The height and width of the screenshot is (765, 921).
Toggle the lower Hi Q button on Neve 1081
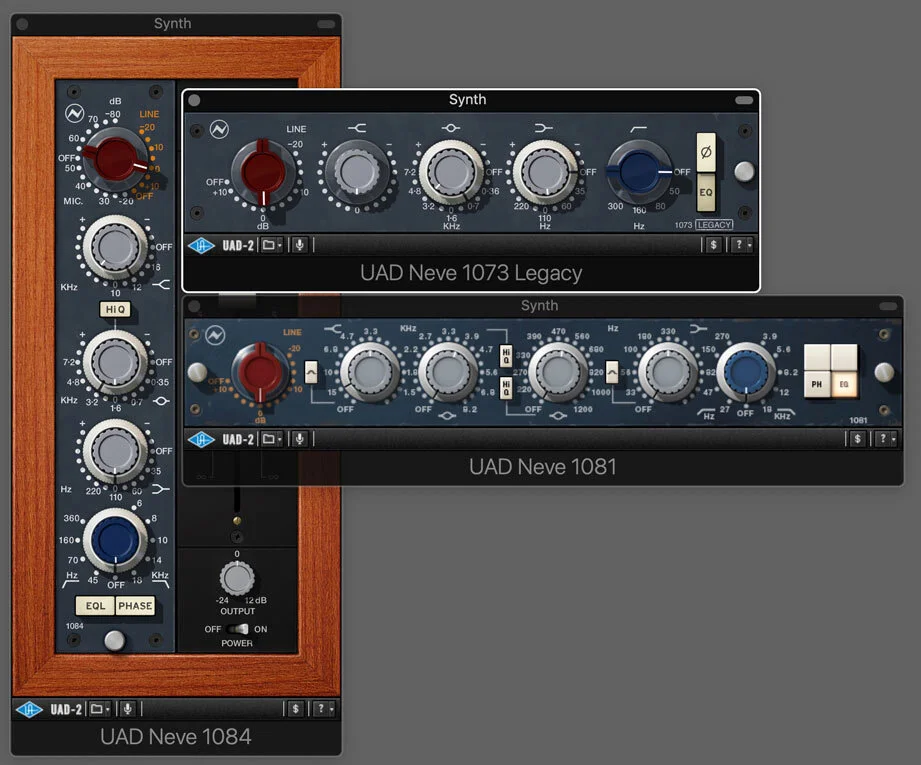point(506,388)
